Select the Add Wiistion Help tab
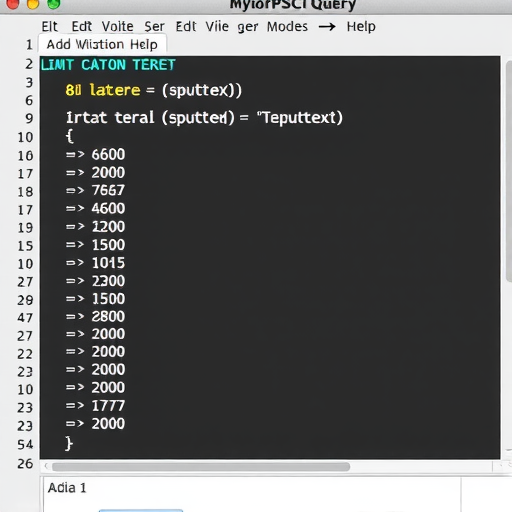512x512 pixels. coord(102,44)
